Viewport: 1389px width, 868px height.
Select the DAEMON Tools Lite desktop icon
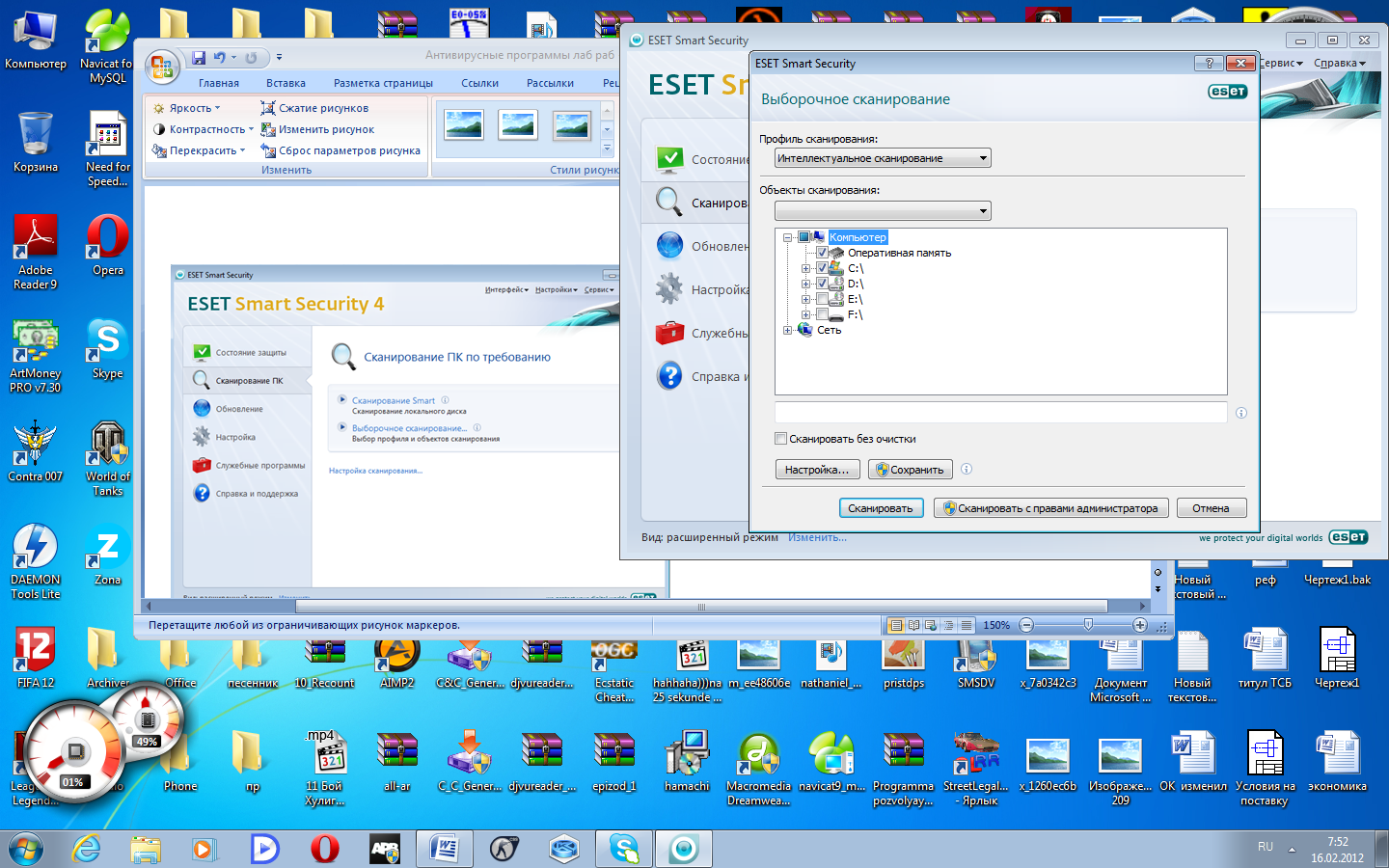tap(36, 561)
